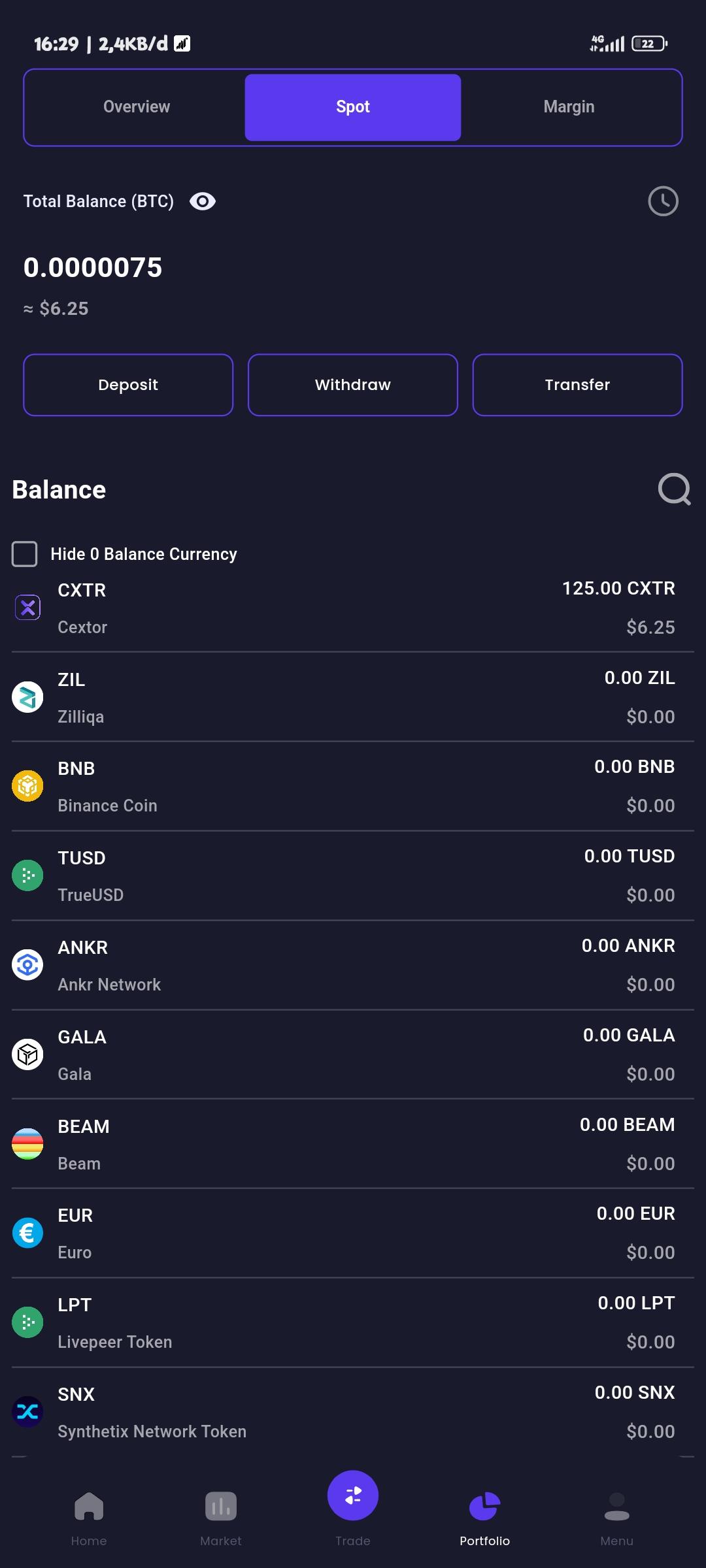The height and width of the screenshot is (1568, 706).
Task: Open the balance search magnifier icon
Action: [x=674, y=489]
